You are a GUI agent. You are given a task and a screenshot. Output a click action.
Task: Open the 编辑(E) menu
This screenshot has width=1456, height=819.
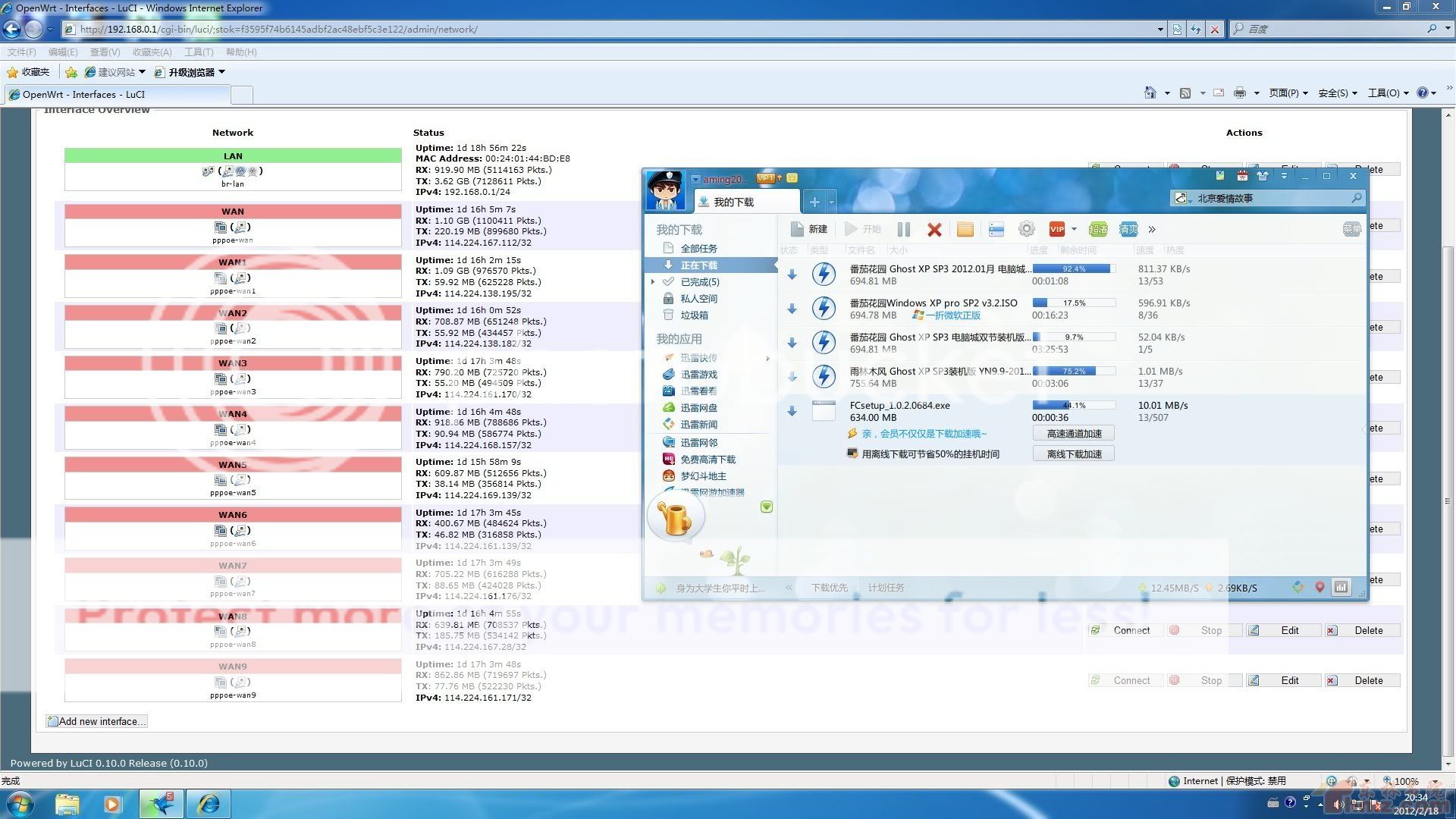pyautogui.click(x=63, y=52)
